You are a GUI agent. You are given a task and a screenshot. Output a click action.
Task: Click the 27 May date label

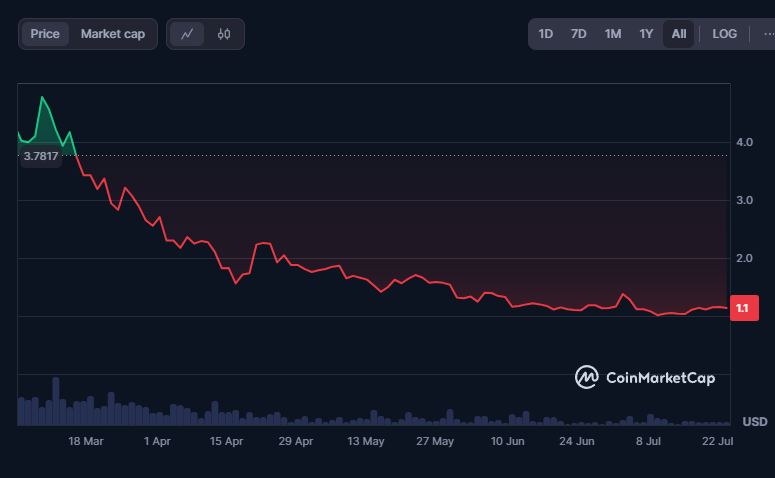click(435, 441)
